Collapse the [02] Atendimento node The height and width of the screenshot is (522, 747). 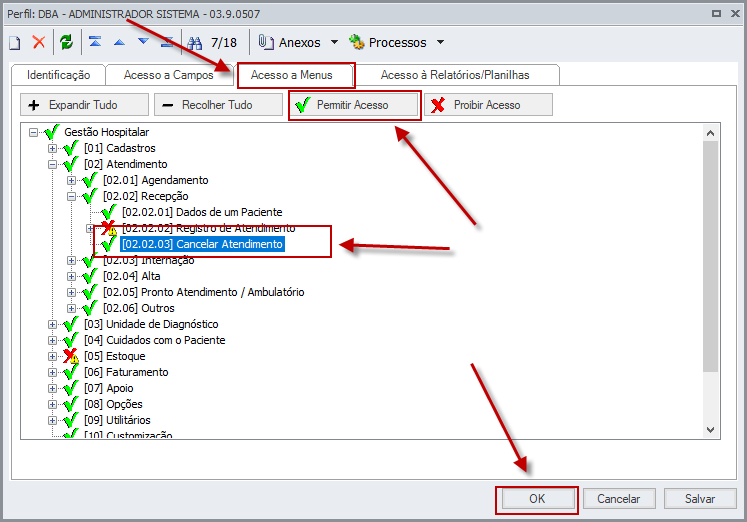52,164
